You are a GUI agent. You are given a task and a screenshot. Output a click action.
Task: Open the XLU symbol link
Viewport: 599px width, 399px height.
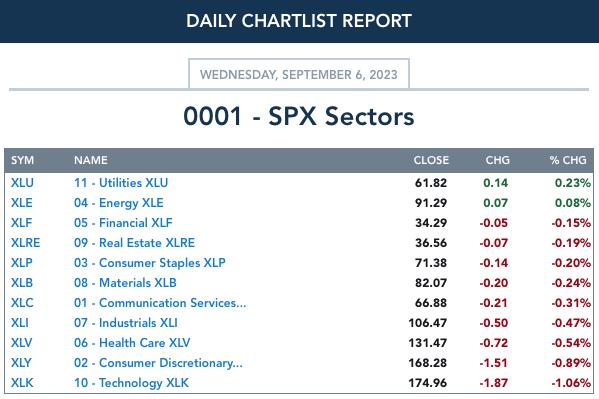tap(22, 183)
